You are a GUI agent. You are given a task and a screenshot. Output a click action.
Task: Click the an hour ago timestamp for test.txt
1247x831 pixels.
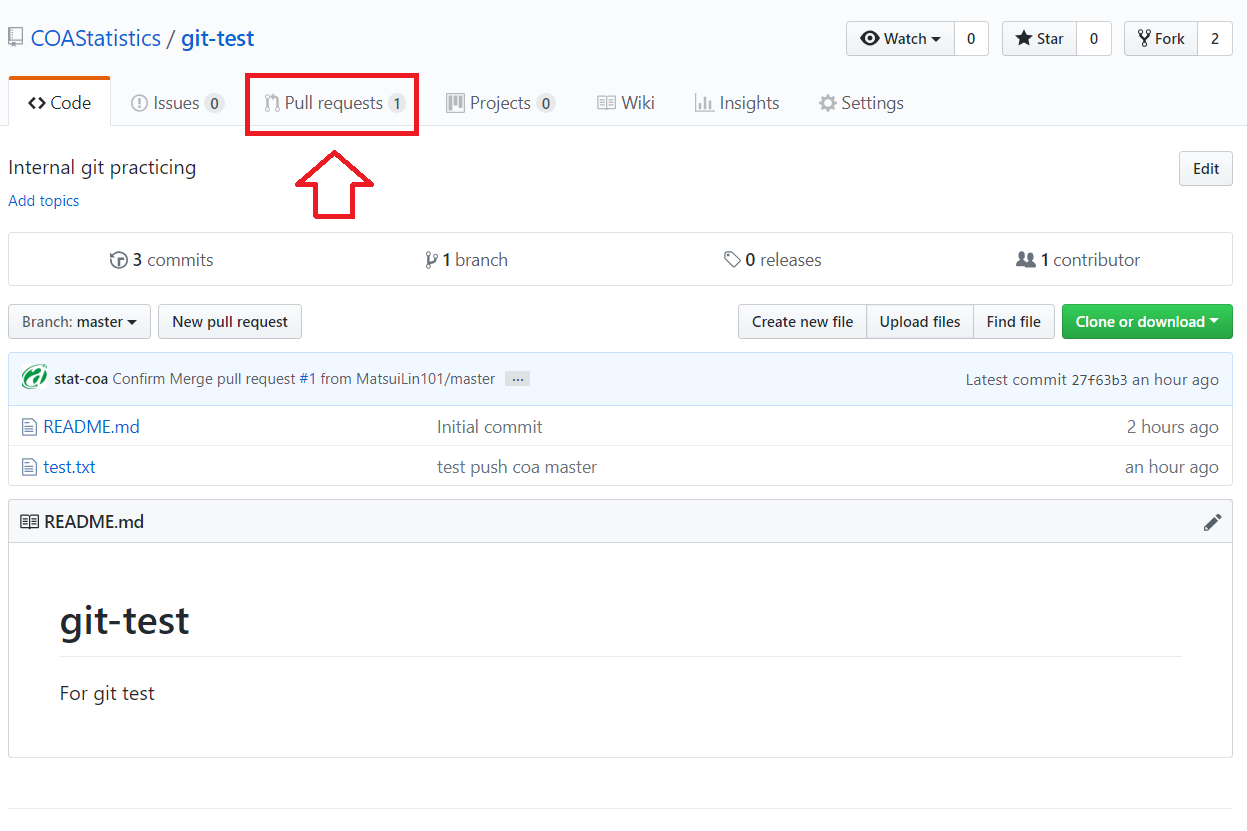click(1171, 467)
